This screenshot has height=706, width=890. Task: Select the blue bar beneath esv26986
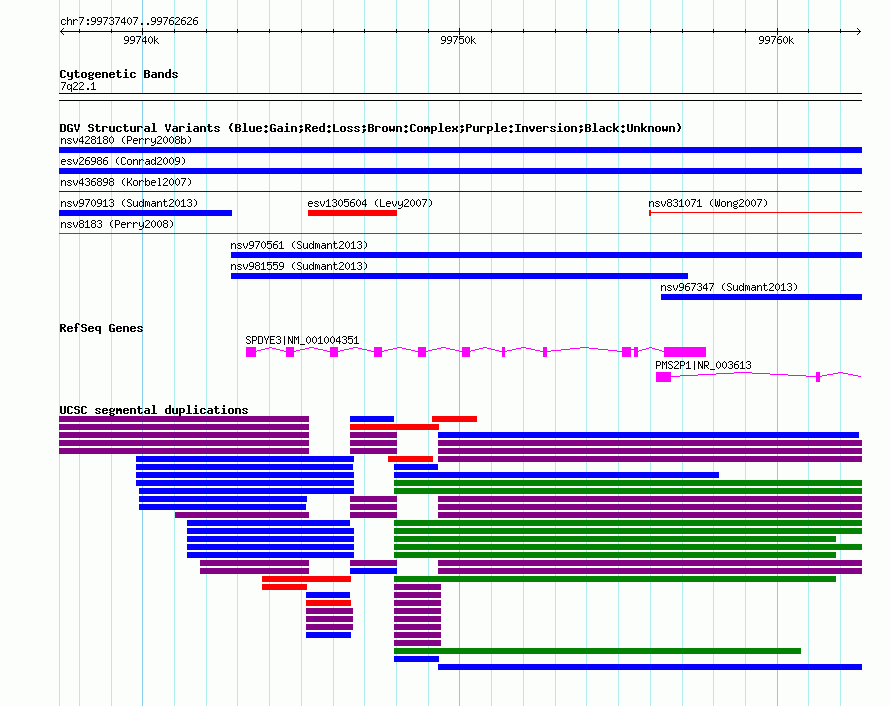tap(460, 171)
